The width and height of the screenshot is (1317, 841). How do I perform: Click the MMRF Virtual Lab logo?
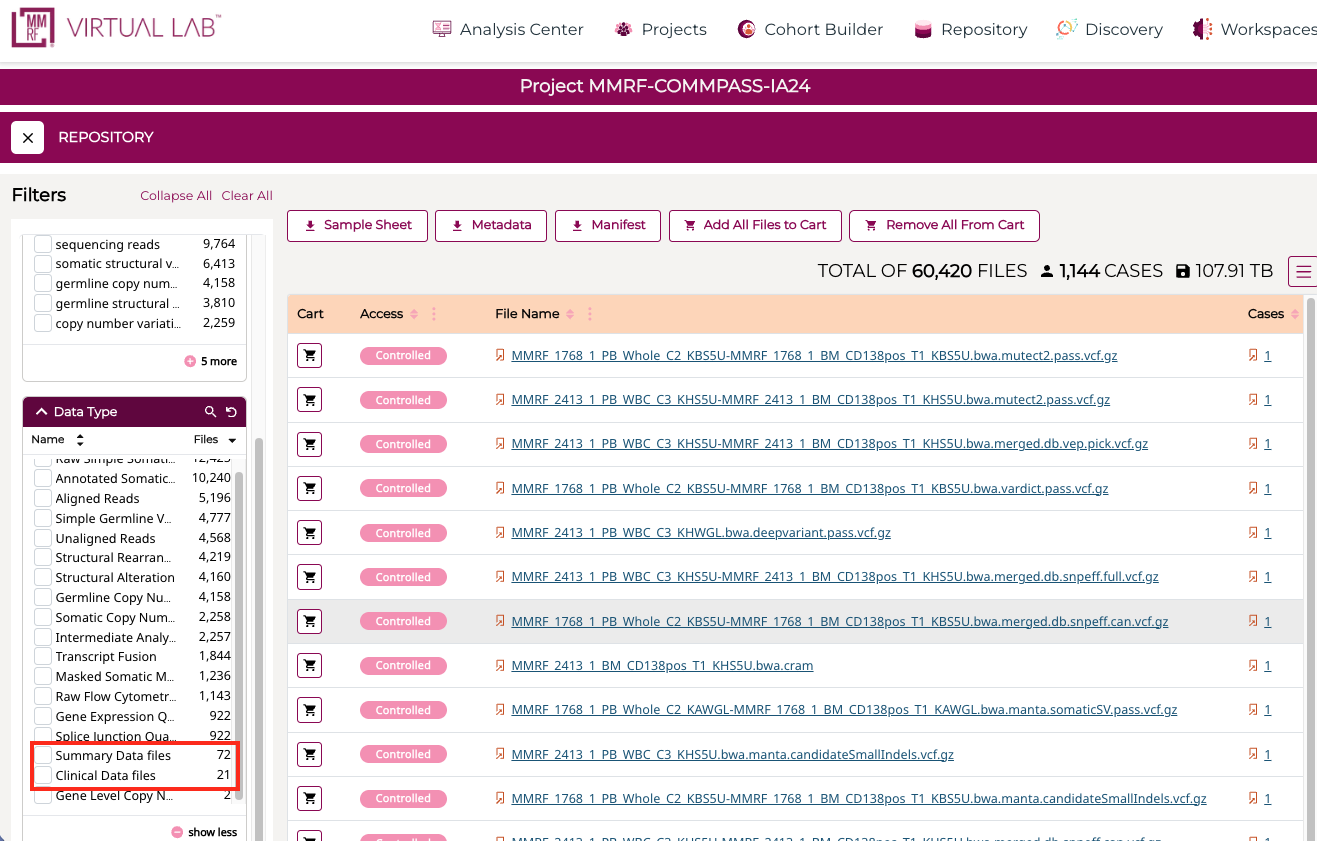(116, 29)
